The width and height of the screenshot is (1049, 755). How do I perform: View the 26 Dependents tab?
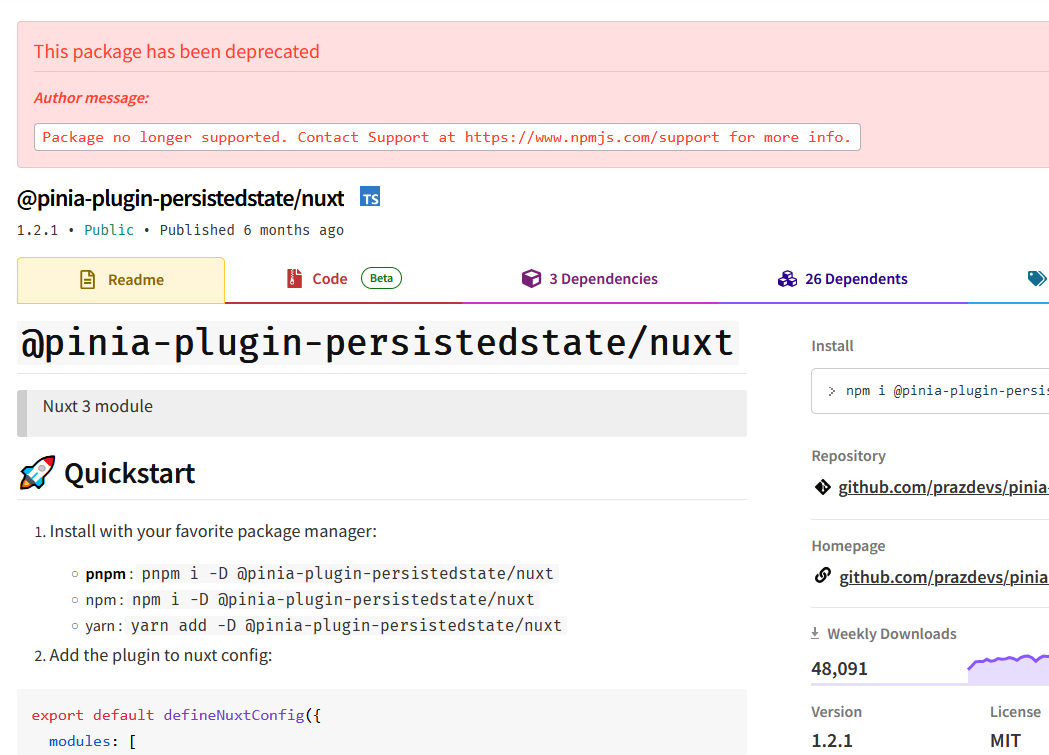click(859, 279)
